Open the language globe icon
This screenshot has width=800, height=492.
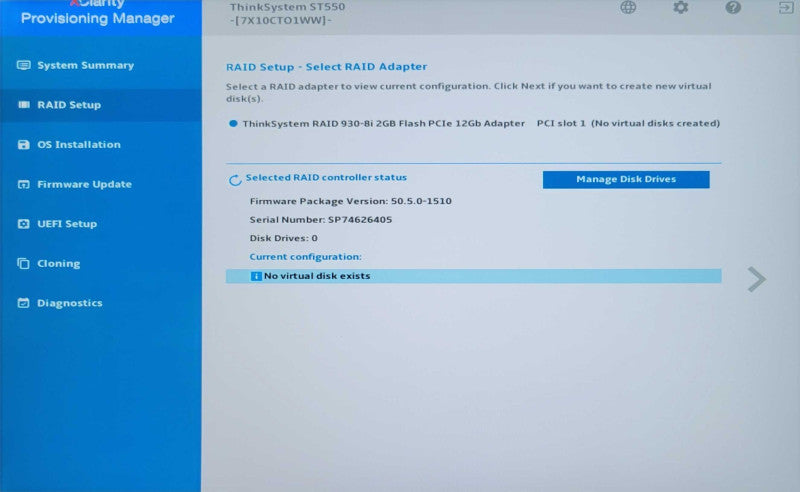click(628, 7)
